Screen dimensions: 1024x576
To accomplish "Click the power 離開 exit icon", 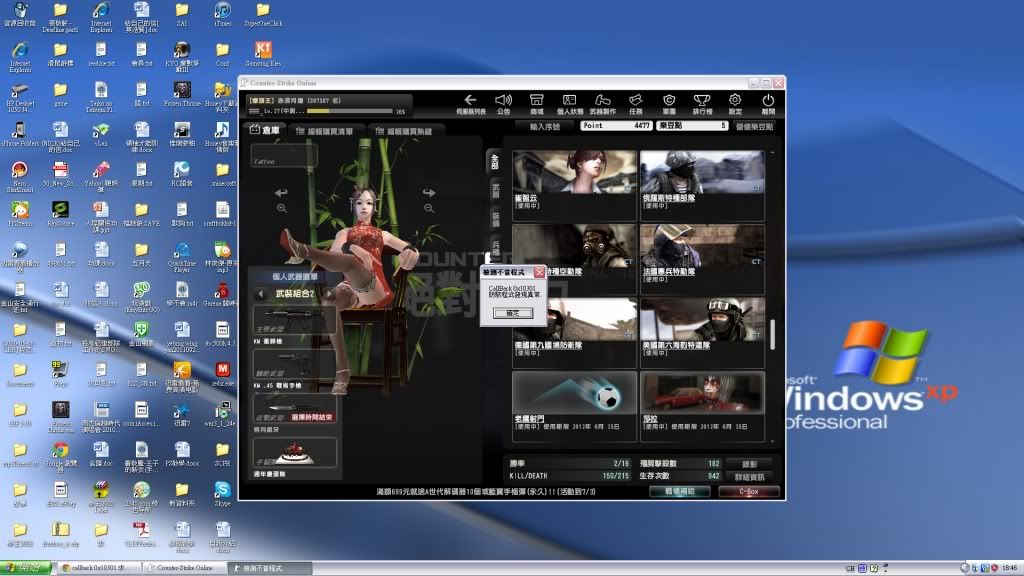I will (768, 101).
